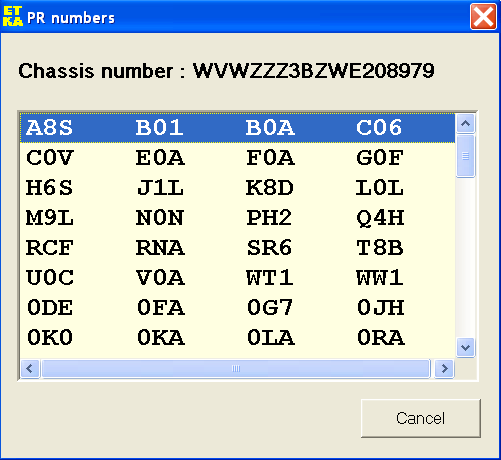Click the vertical scrollbar down arrow
The height and width of the screenshot is (460, 501).
(x=465, y=348)
